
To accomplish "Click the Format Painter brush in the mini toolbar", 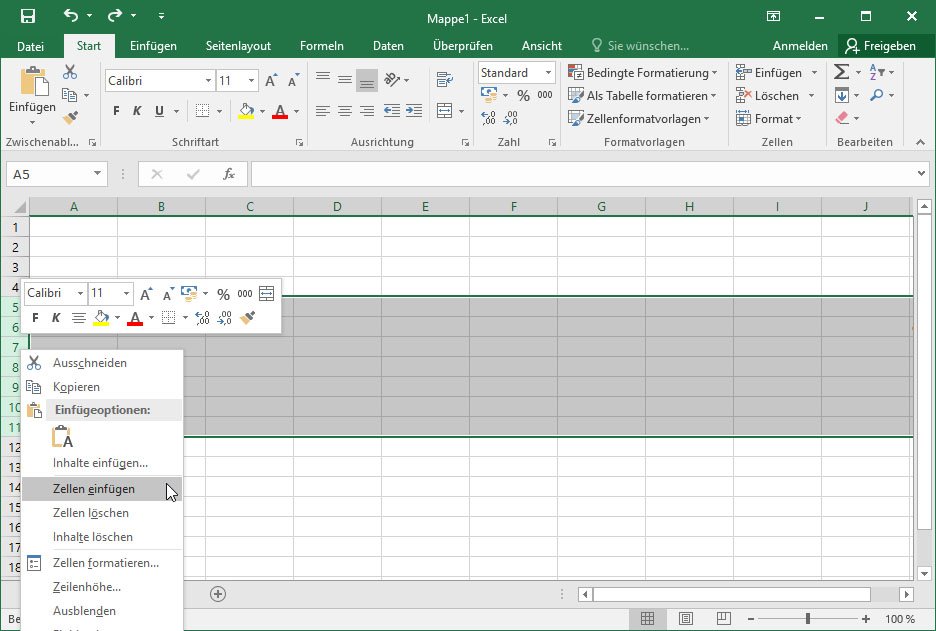I will click(248, 318).
